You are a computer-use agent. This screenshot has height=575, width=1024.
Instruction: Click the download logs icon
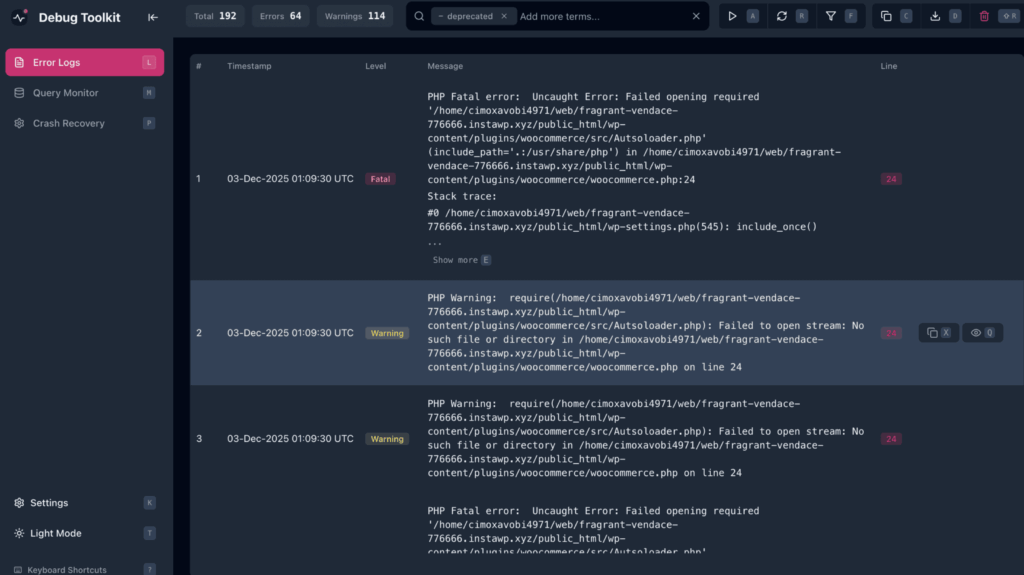click(935, 16)
